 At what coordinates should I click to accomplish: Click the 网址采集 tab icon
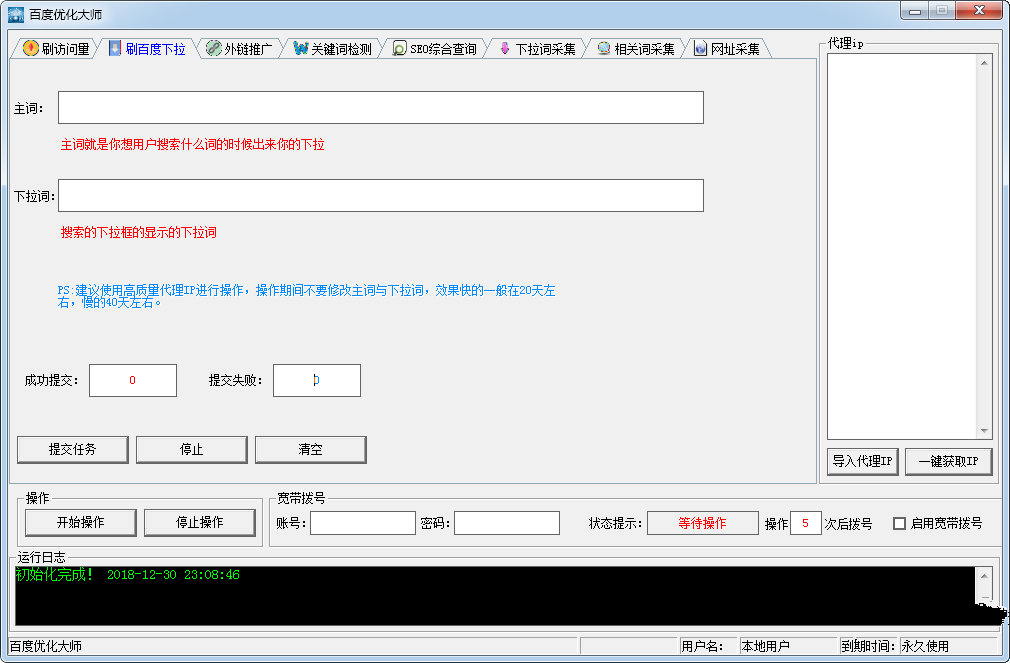700,48
